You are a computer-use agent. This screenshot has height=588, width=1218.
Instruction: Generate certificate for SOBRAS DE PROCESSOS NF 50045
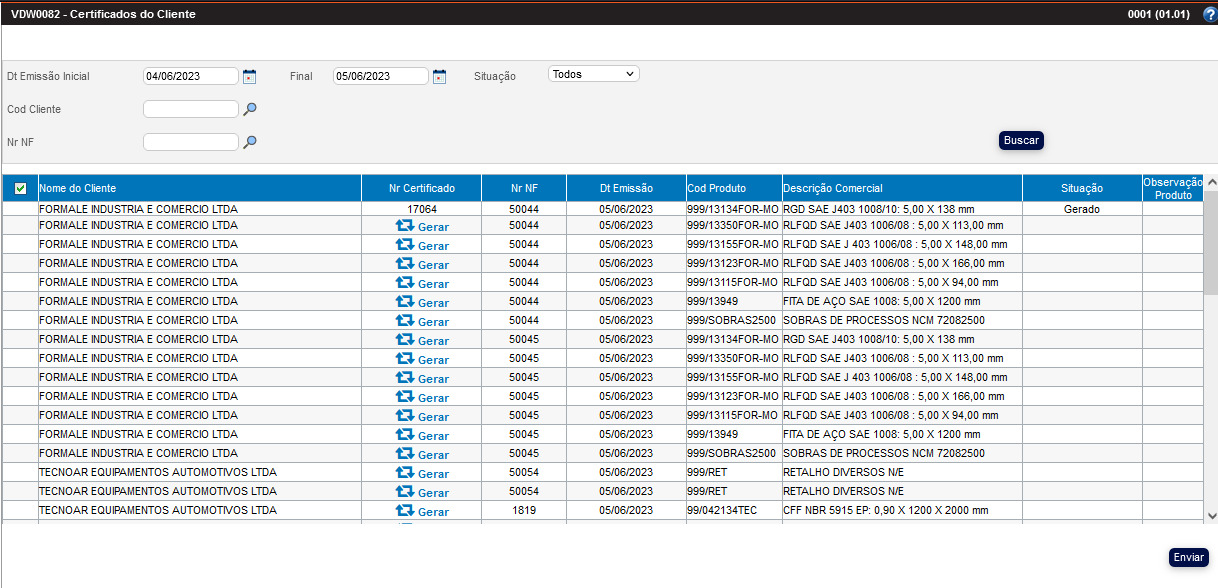click(x=422, y=454)
